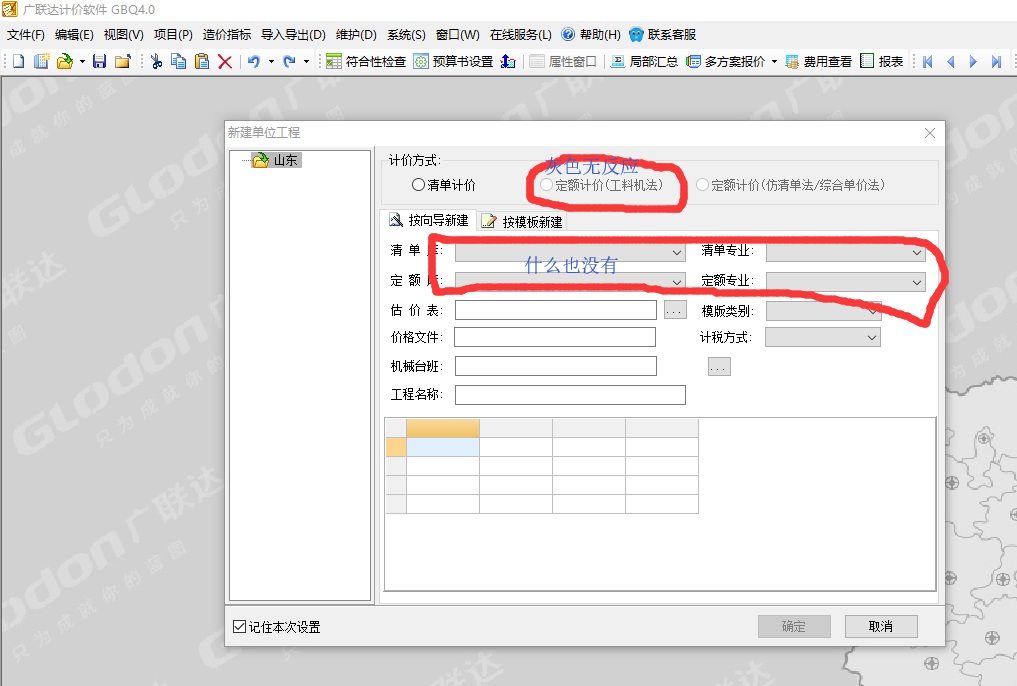Open the 造价指标 menu
The width and height of the screenshot is (1017, 686).
coord(226,35)
